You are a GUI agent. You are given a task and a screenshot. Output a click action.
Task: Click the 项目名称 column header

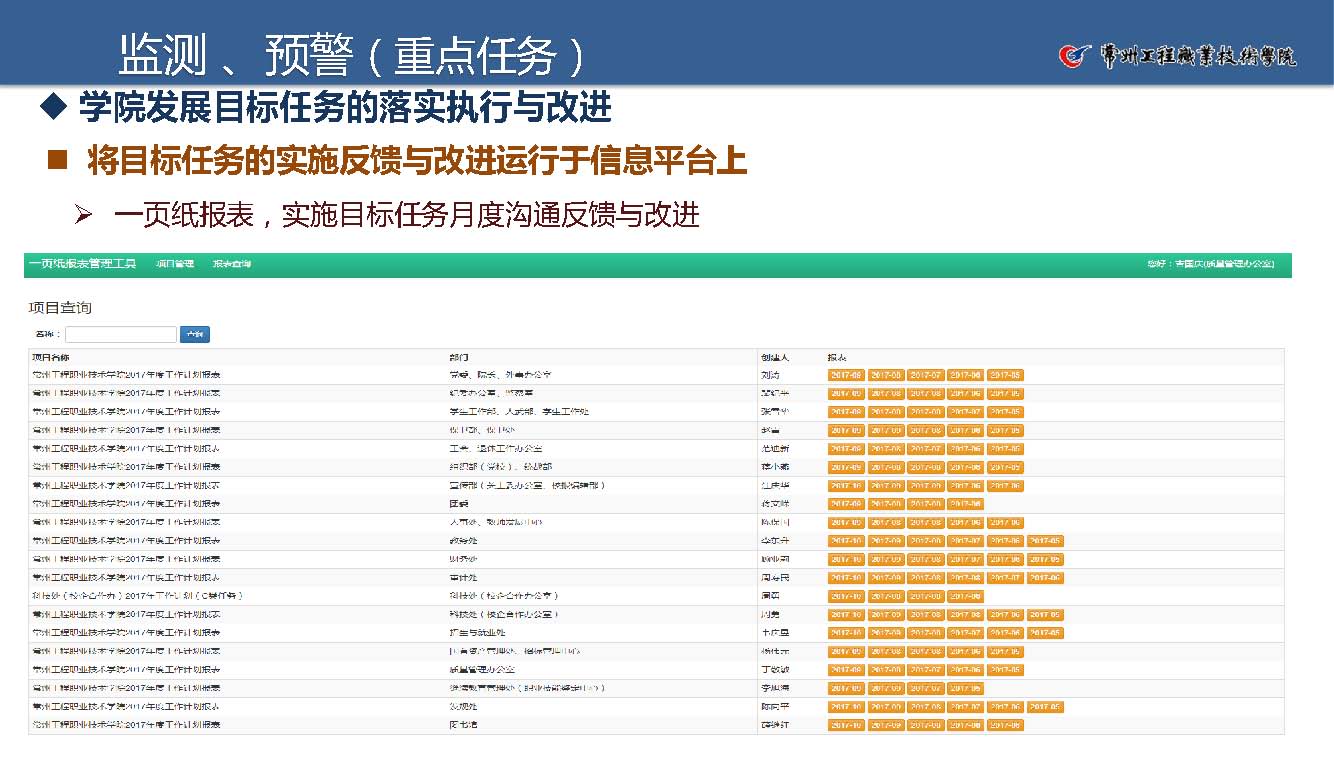pyautogui.click(x=51, y=357)
